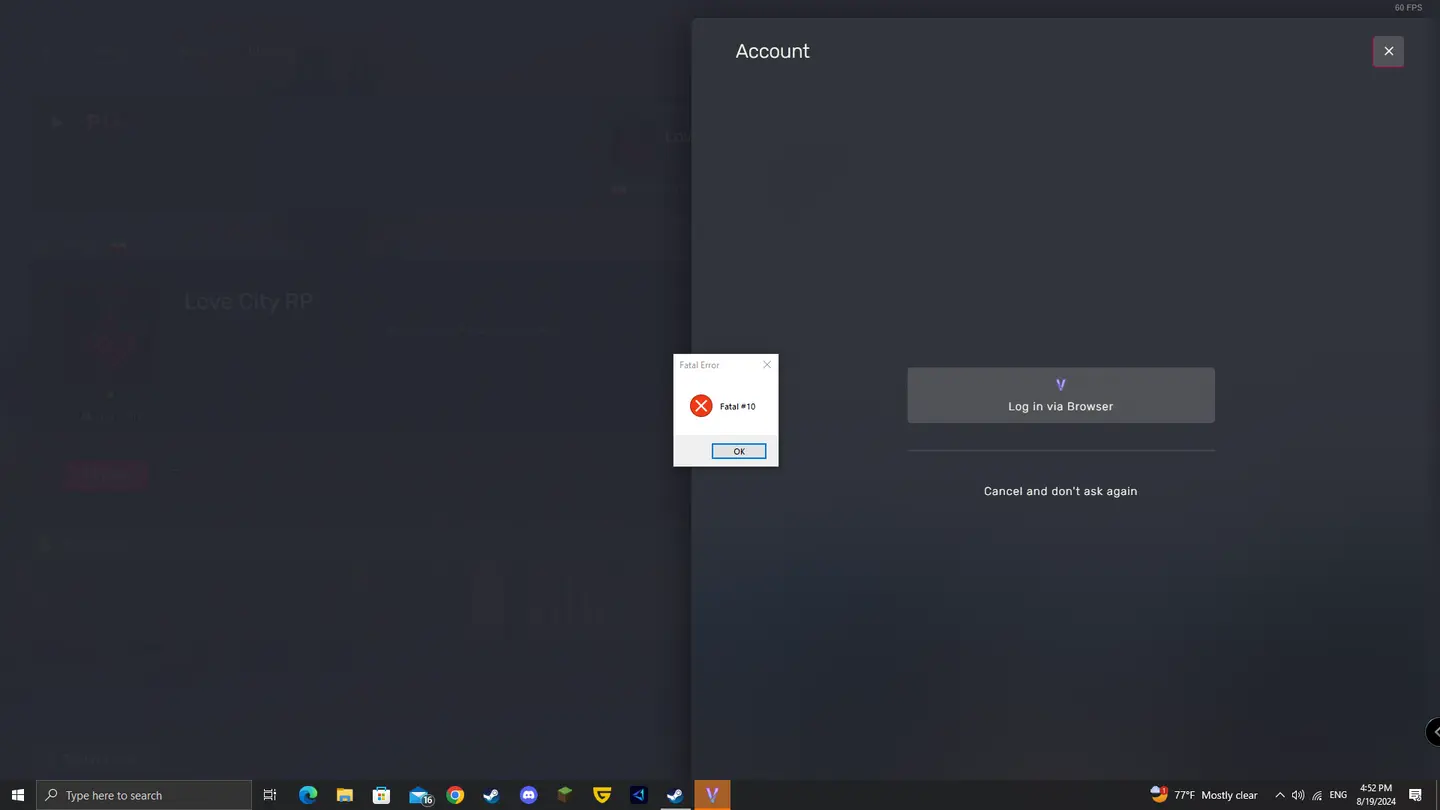This screenshot has height=810, width=1440.
Task: Close the Account panel
Action: pos(1388,51)
